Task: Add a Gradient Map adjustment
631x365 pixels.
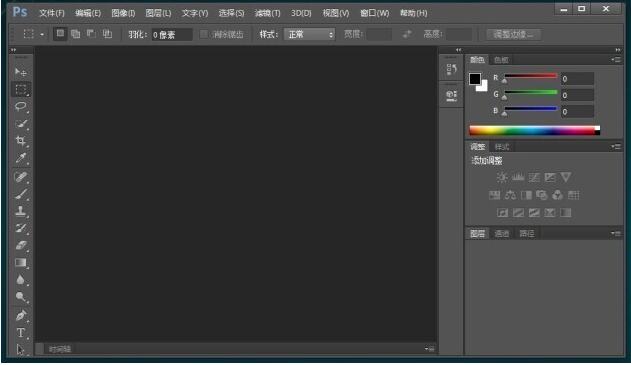Action: [x=565, y=212]
